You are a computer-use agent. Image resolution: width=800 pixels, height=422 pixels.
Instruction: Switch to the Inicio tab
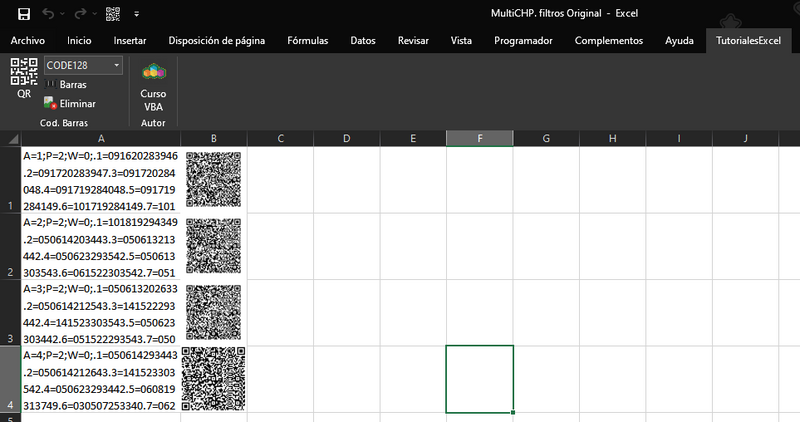tap(79, 41)
